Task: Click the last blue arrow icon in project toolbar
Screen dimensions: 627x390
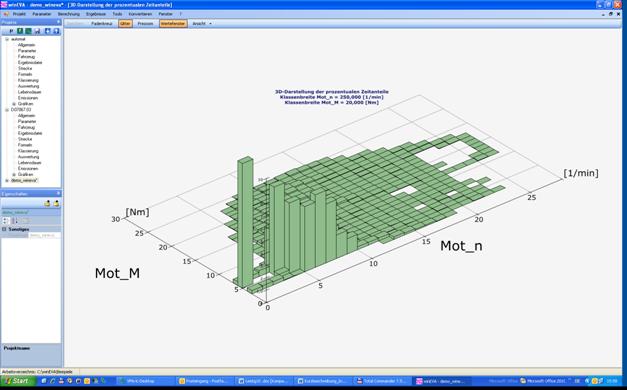Action: click(x=56, y=31)
